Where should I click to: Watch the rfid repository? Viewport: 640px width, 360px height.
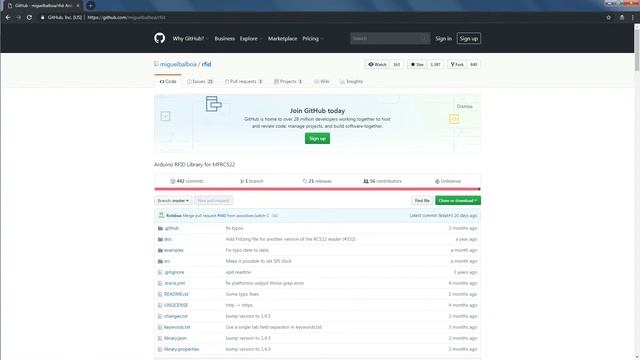[x=377, y=64]
